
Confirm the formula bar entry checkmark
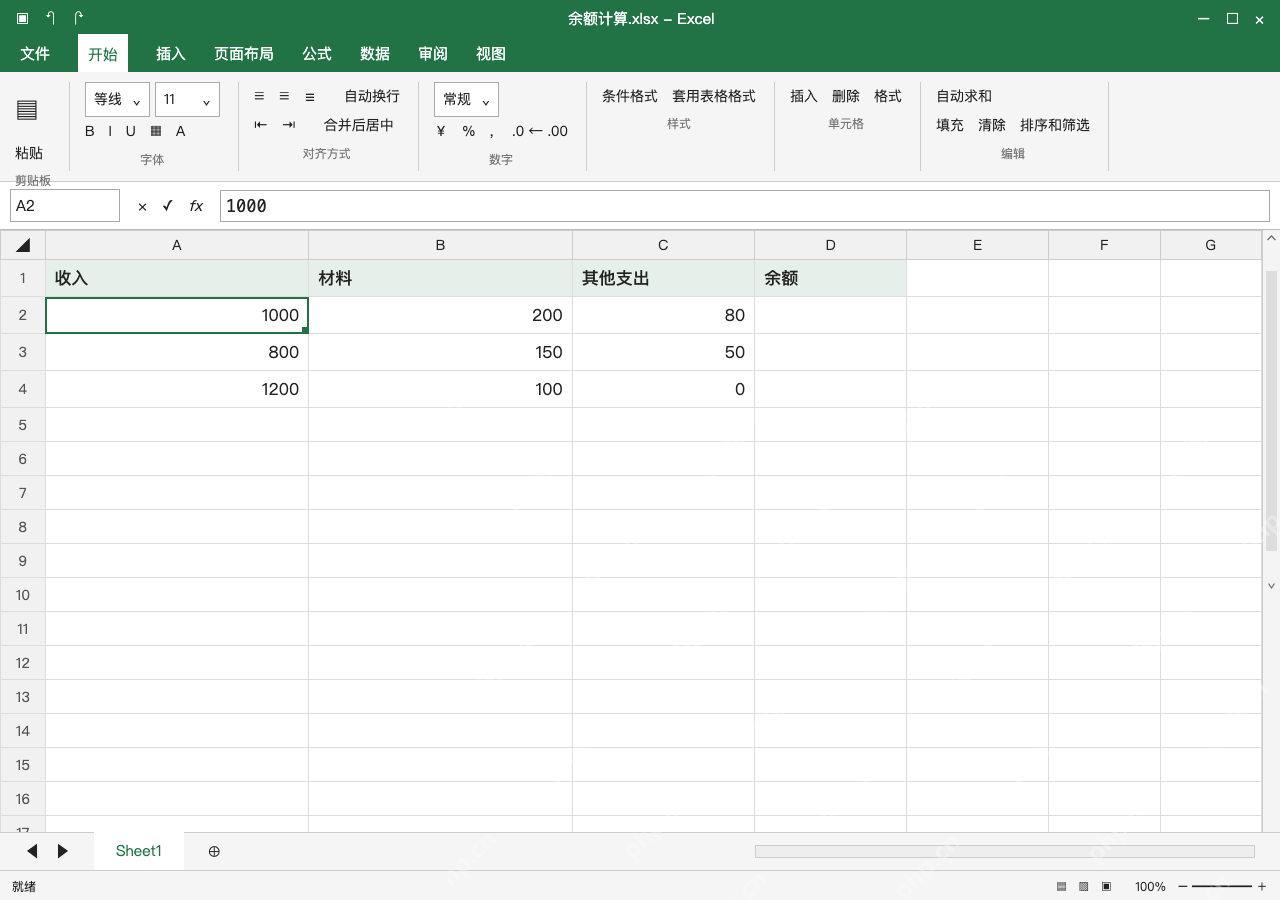pyautogui.click(x=168, y=206)
